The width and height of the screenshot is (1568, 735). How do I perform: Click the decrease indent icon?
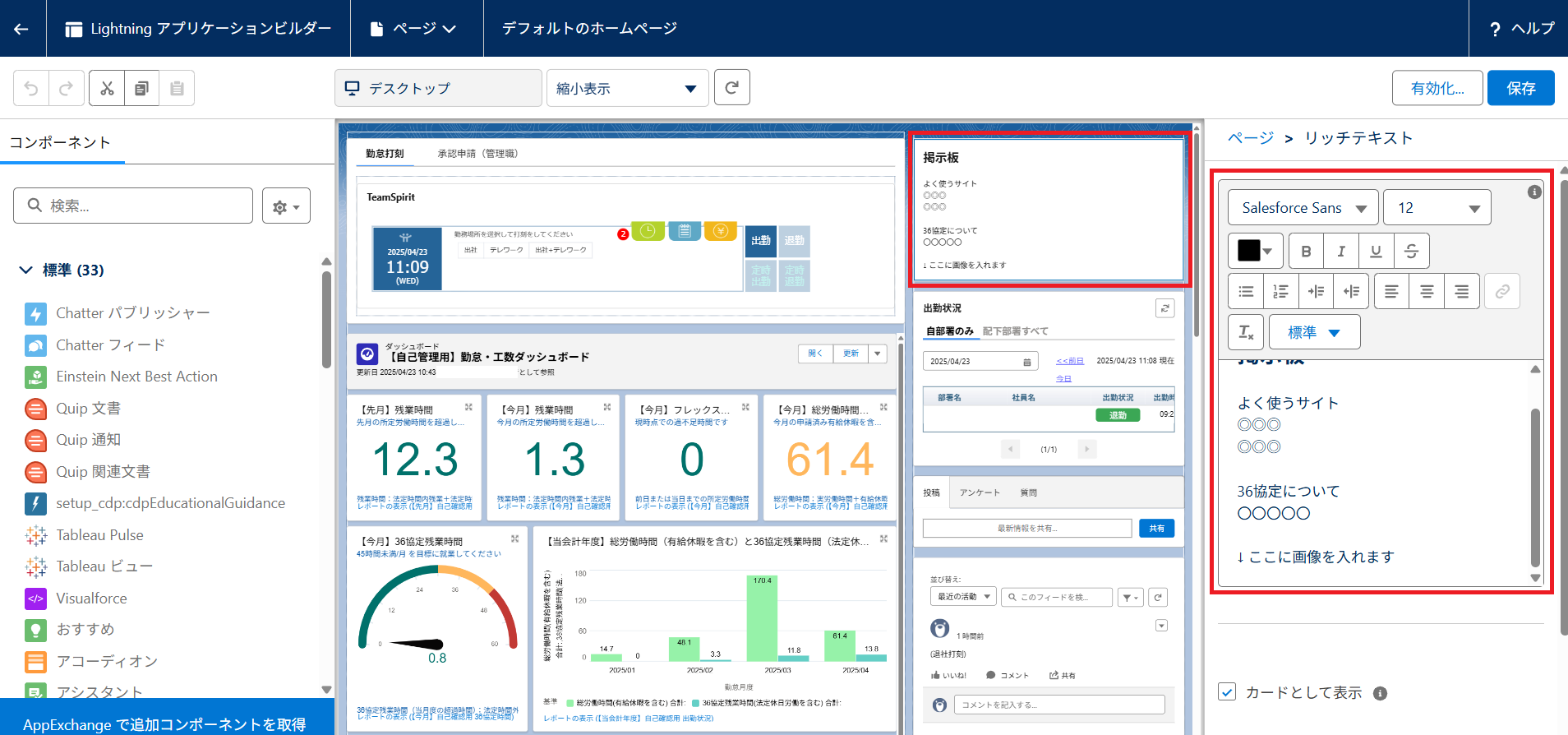(x=1352, y=291)
